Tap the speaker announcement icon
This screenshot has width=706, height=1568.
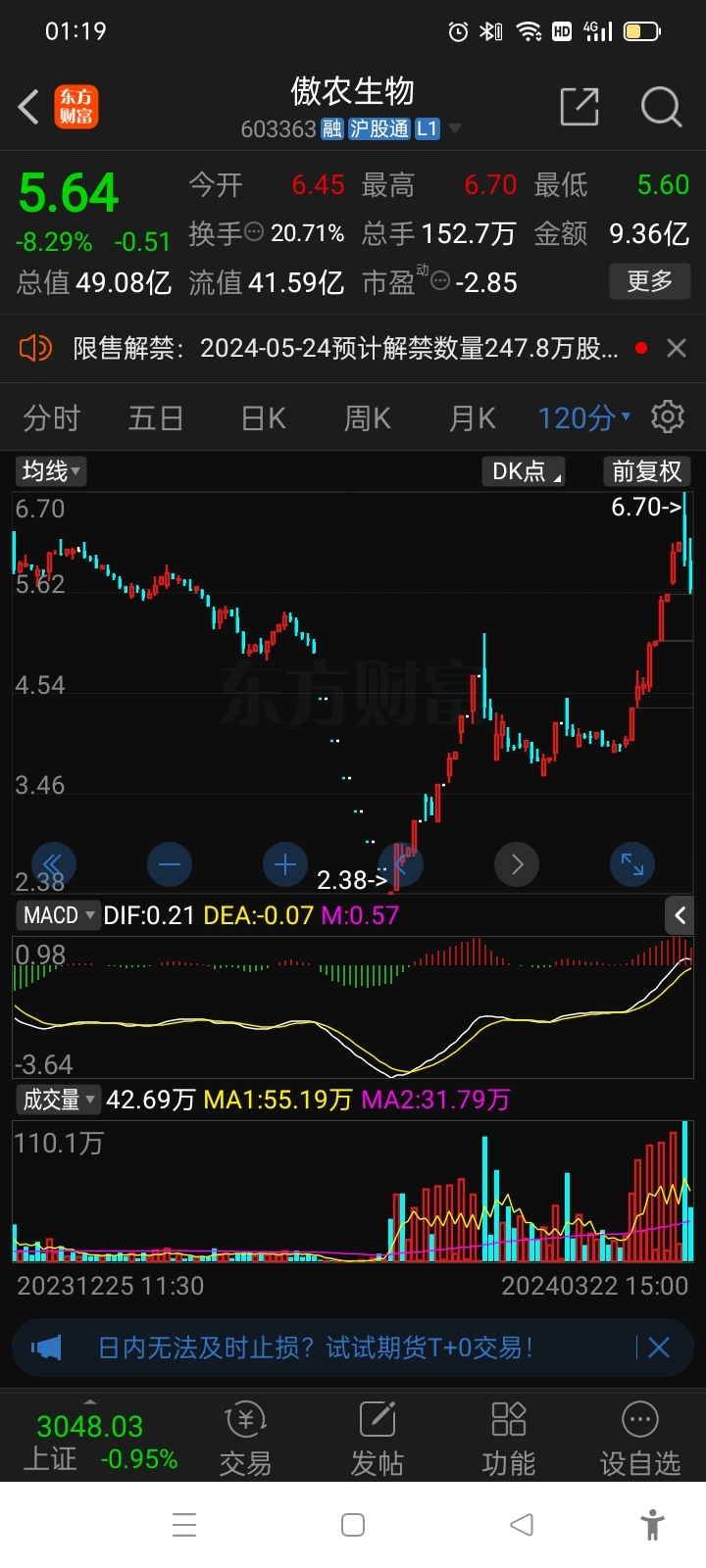(35, 348)
